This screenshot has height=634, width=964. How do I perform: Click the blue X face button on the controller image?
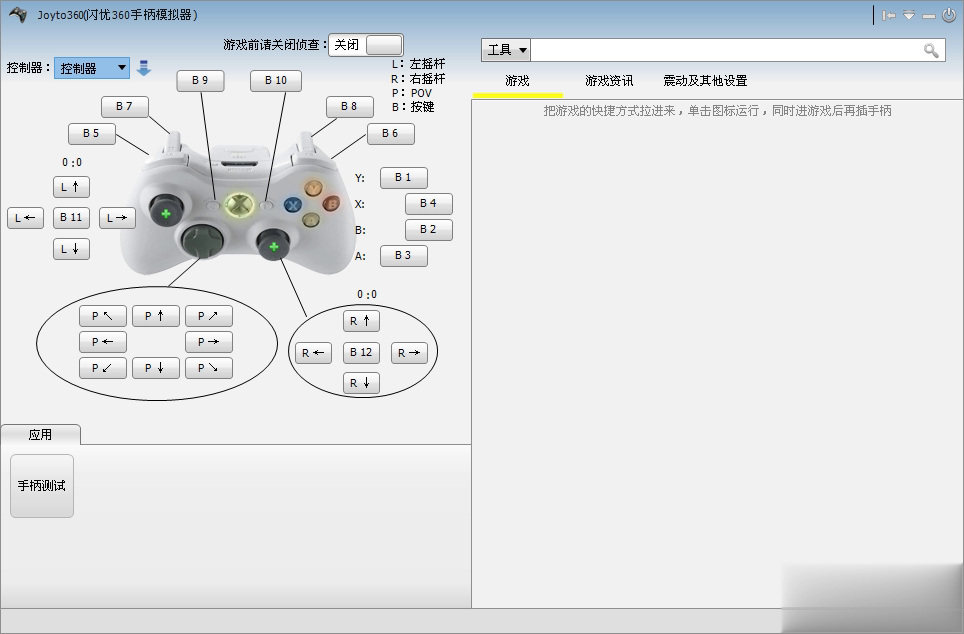293,204
